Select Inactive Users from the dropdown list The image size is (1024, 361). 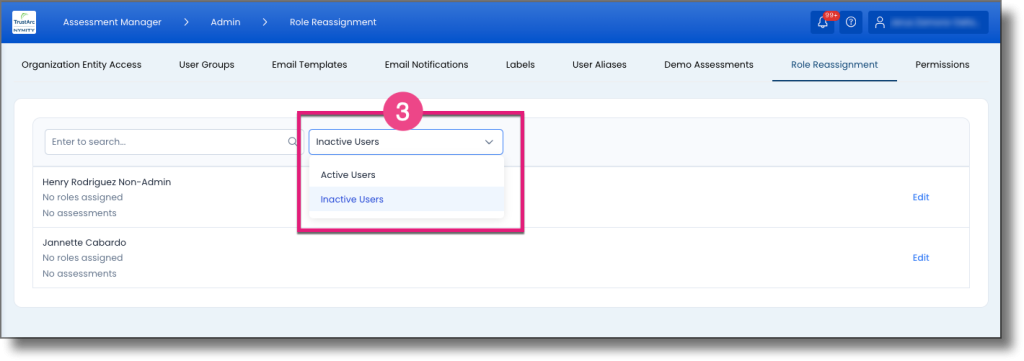click(406, 199)
